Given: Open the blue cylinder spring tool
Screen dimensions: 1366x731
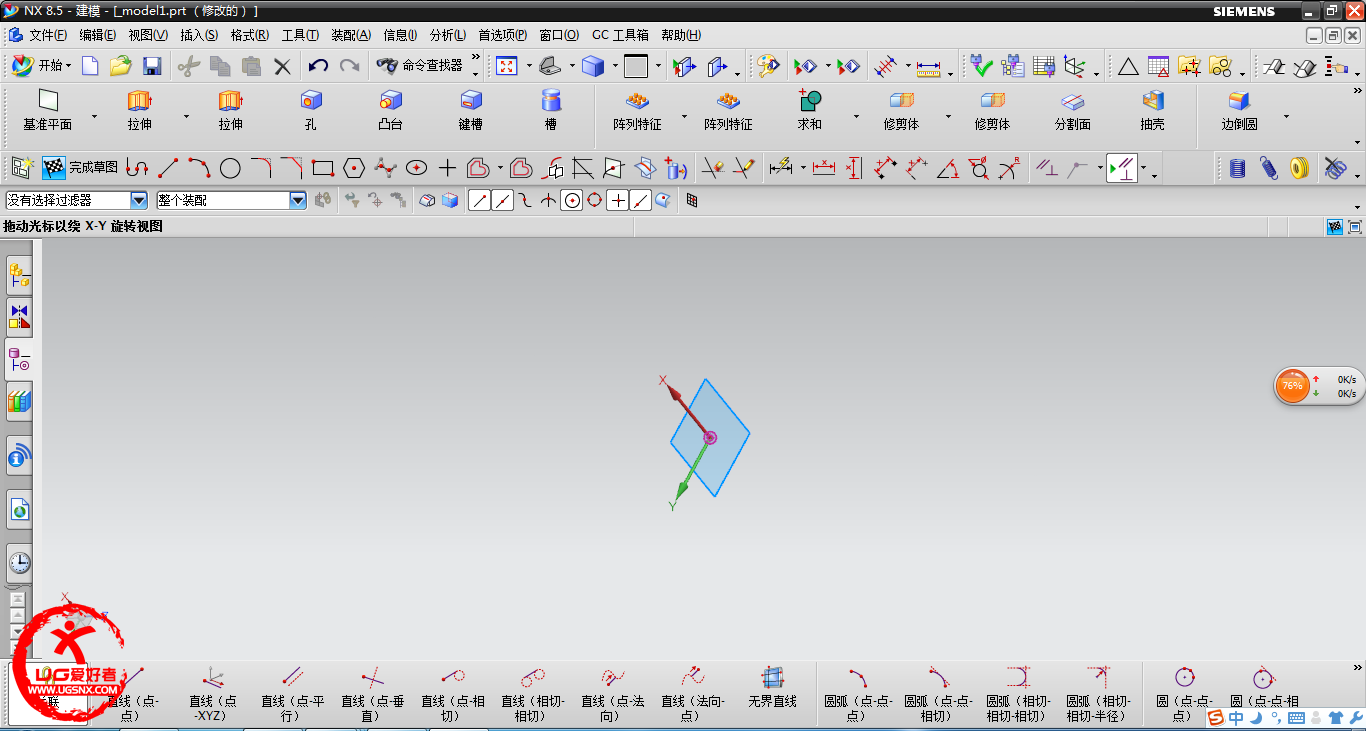Looking at the screenshot, I should (1238, 168).
